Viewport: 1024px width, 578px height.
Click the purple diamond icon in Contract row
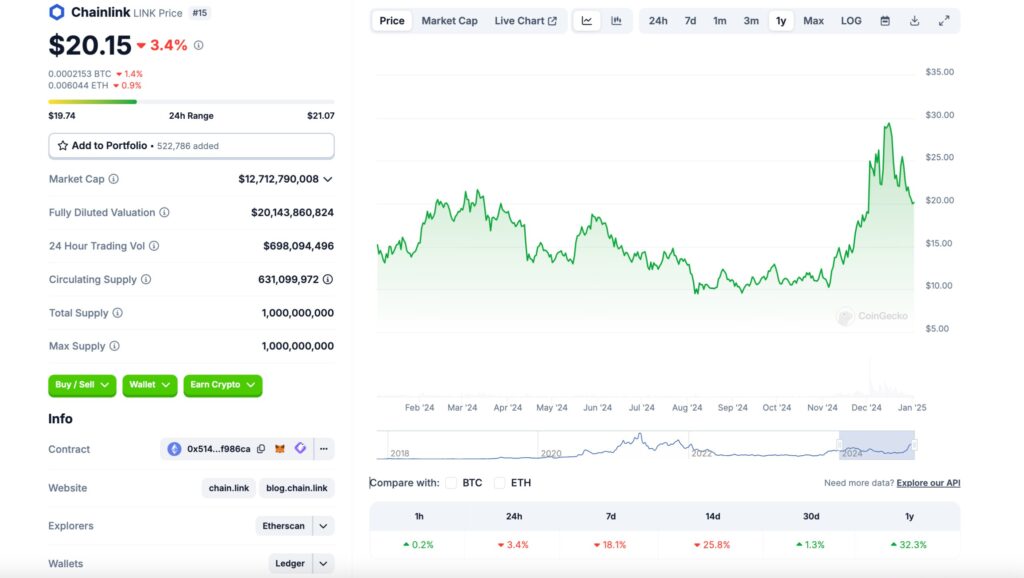300,448
